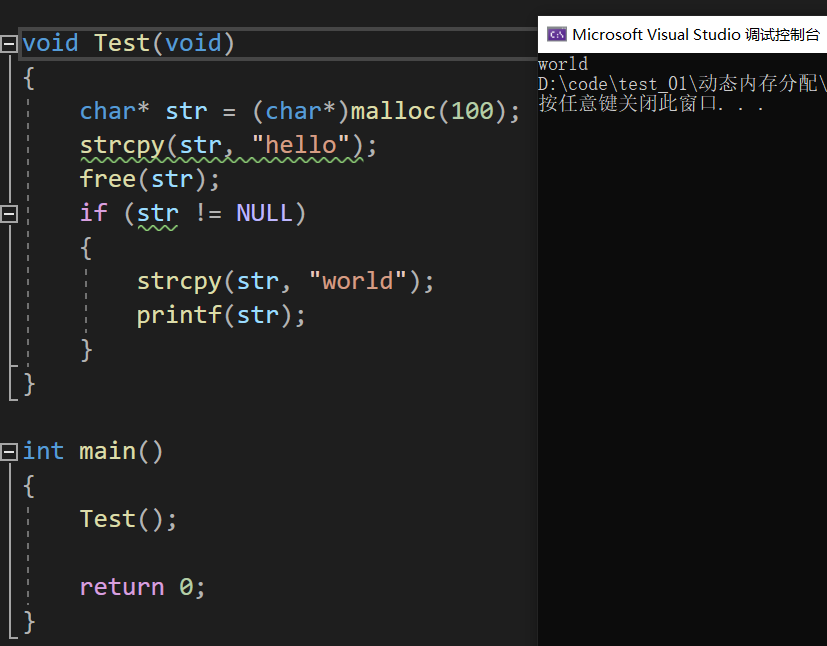Image resolution: width=827 pixels, height=646 pixels.
Task: Click the return keyword
Action: point(122,587)
